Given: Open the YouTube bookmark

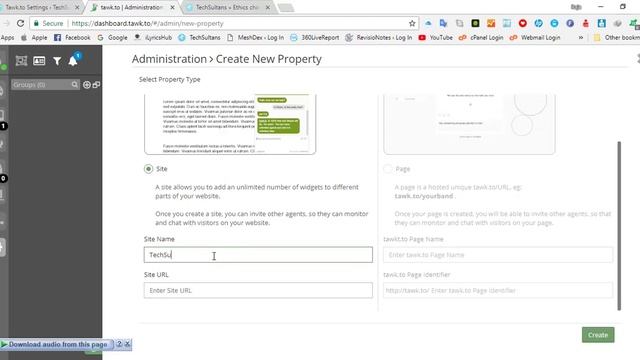Looking at the screenshot, I should pos(436,38).
